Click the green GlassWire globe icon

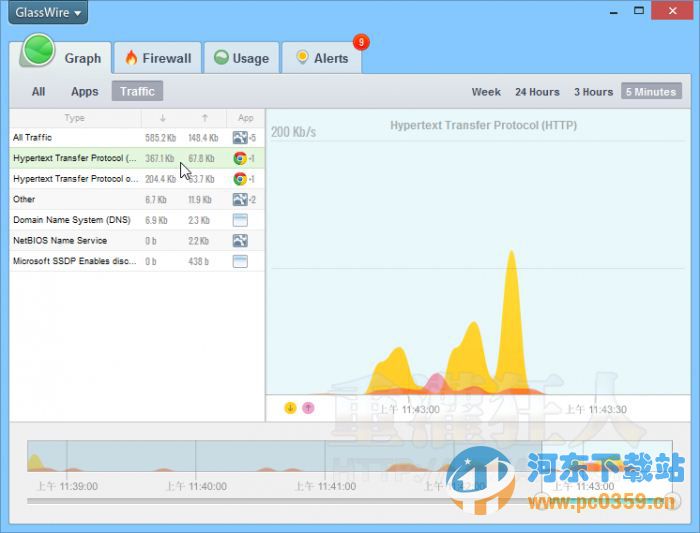coord(38,50)
